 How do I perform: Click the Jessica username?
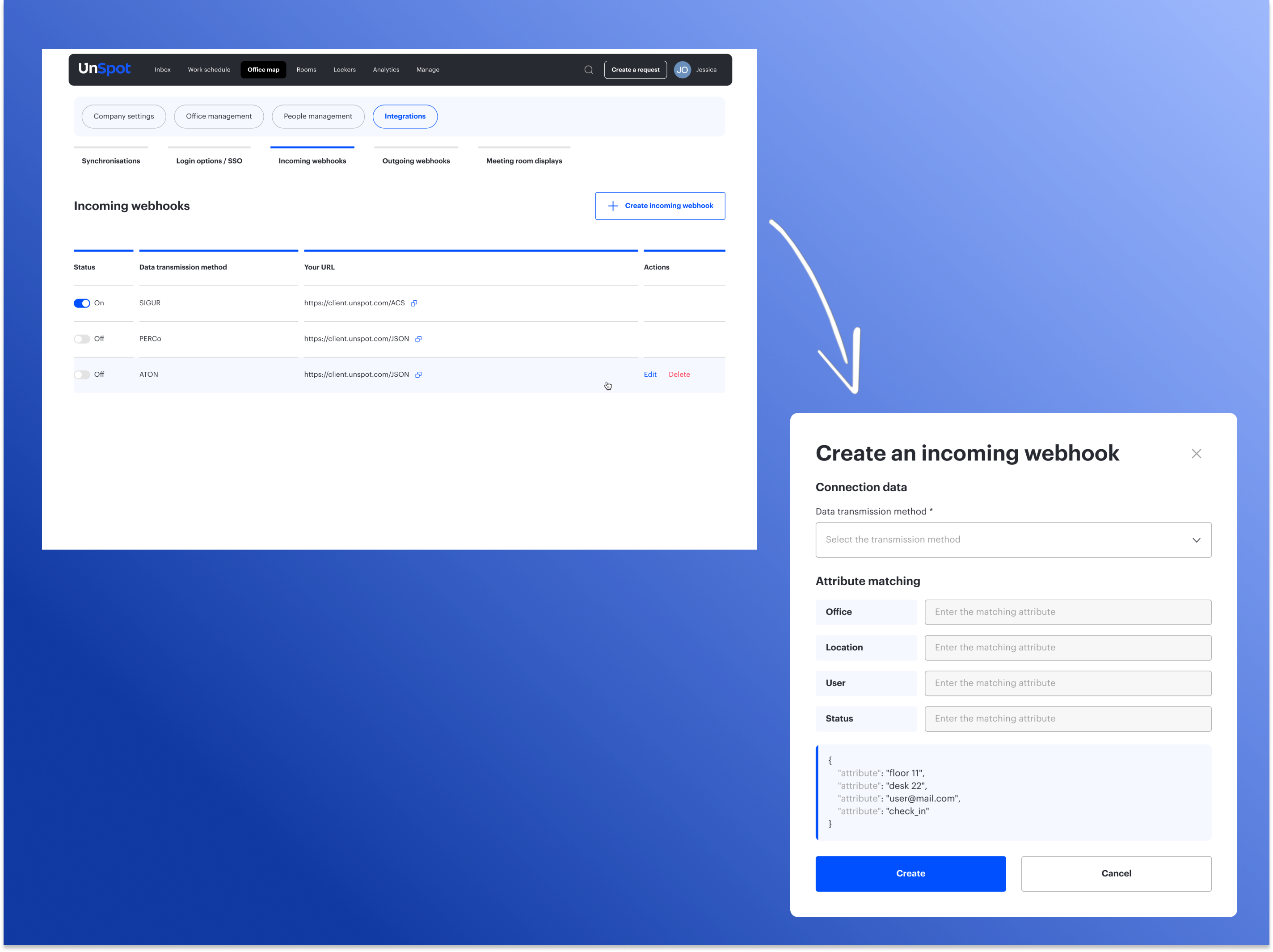706,70
